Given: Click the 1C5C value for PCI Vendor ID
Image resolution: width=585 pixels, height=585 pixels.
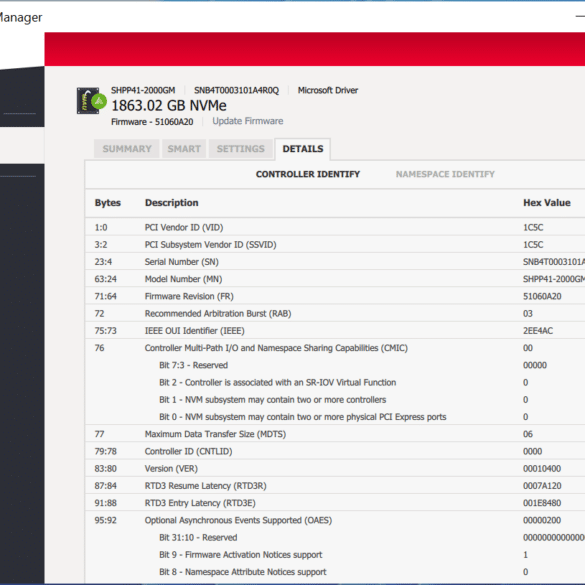Looking at the screenshot, I should 533,227.
